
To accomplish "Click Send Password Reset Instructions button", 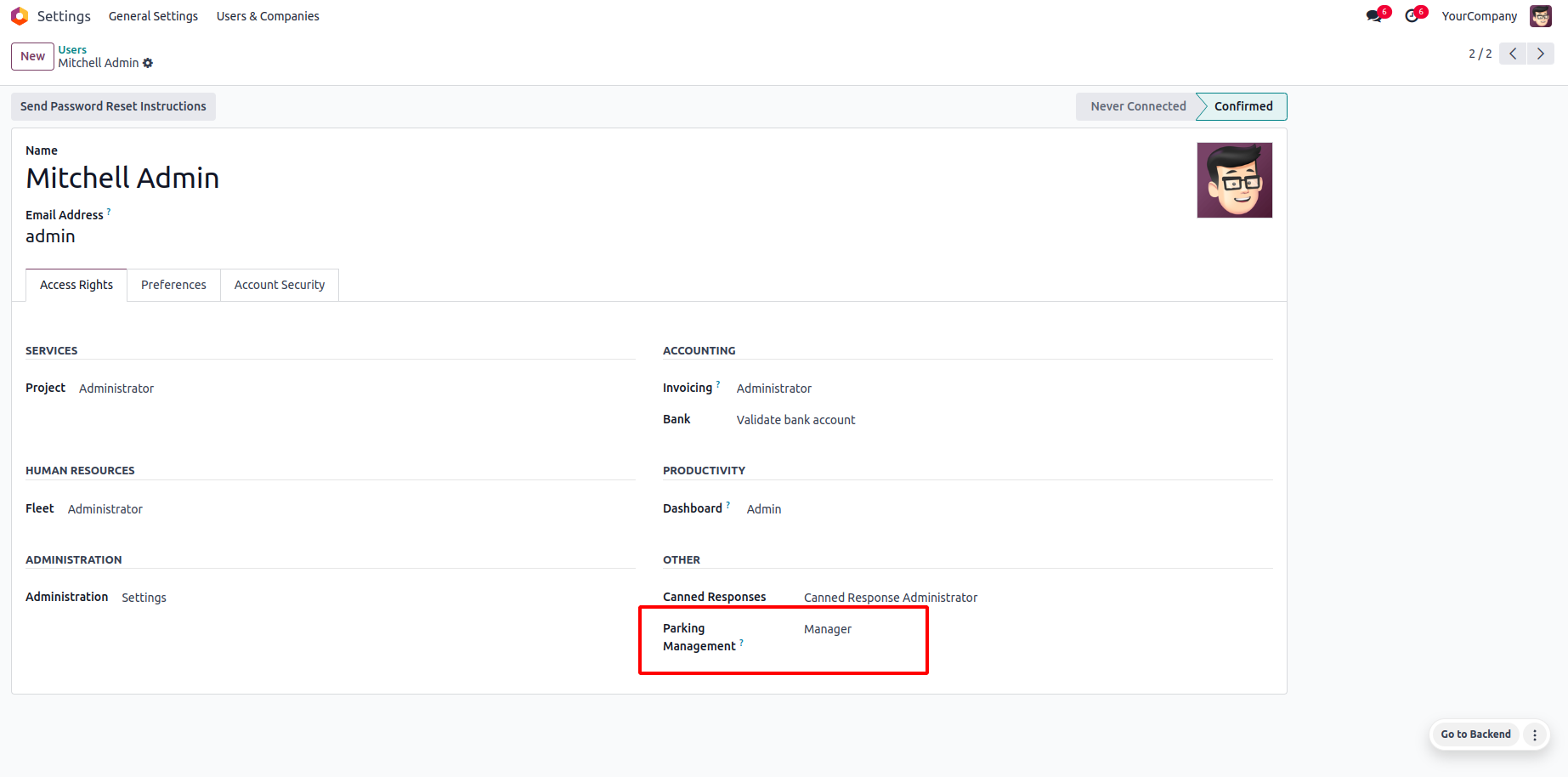I will coord(113,106).
